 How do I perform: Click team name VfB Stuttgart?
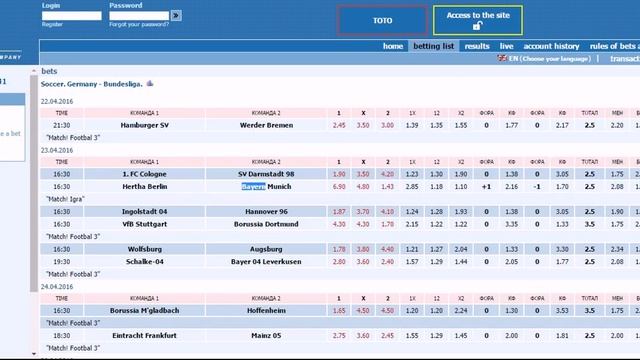click(x=144, y=224)
